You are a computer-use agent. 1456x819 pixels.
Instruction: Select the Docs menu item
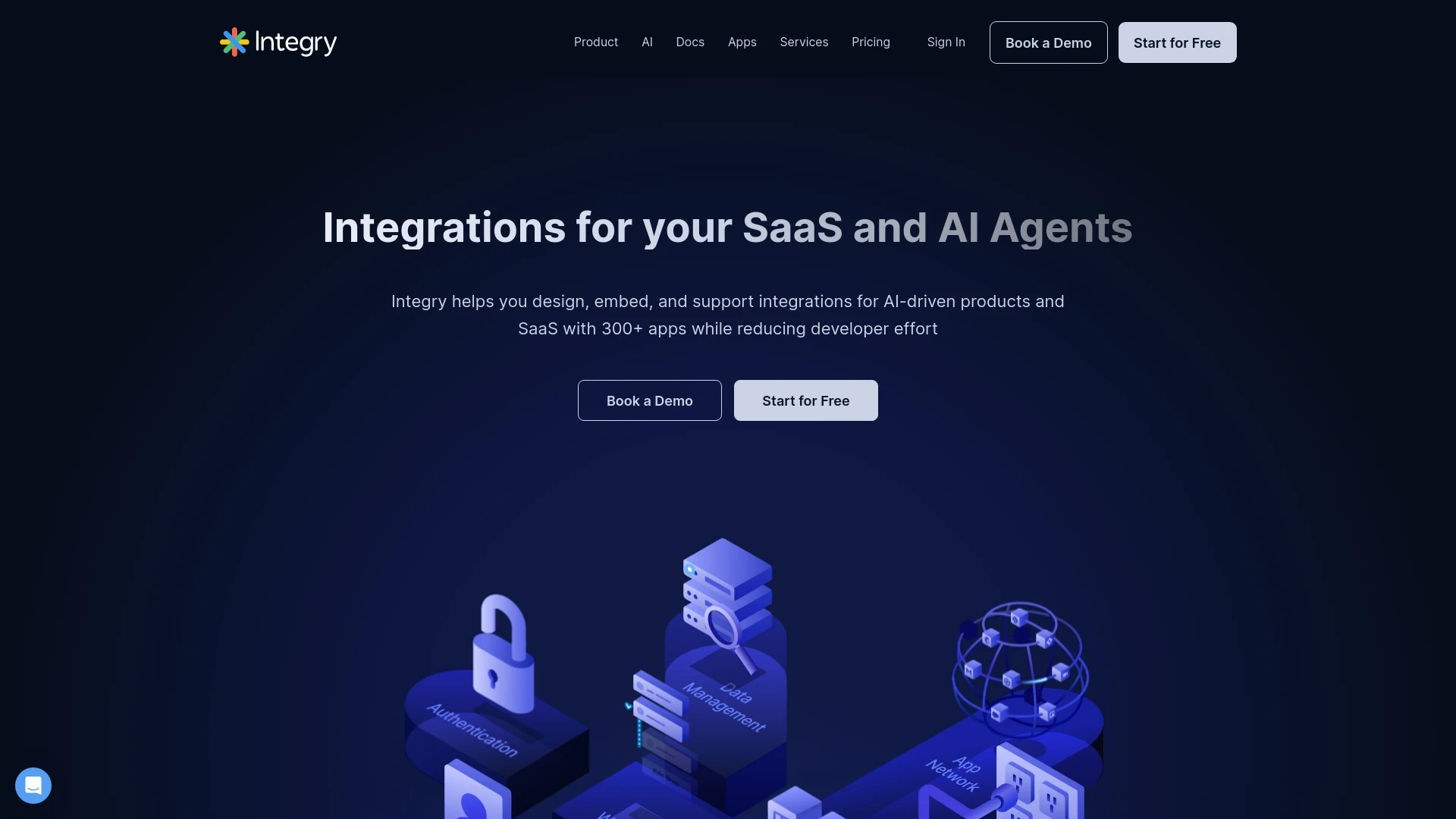690,42
